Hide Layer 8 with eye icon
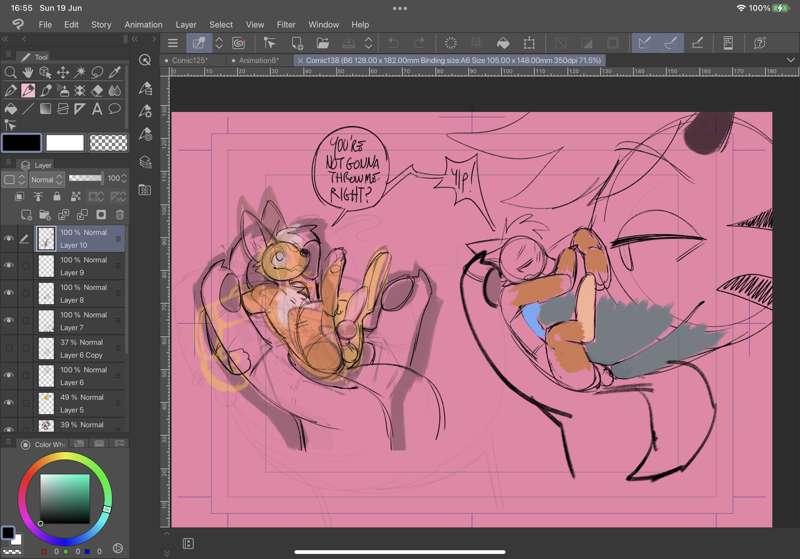The width and height of the screenshot is (800, 559). pyautogui.click(x=9, y=293)
